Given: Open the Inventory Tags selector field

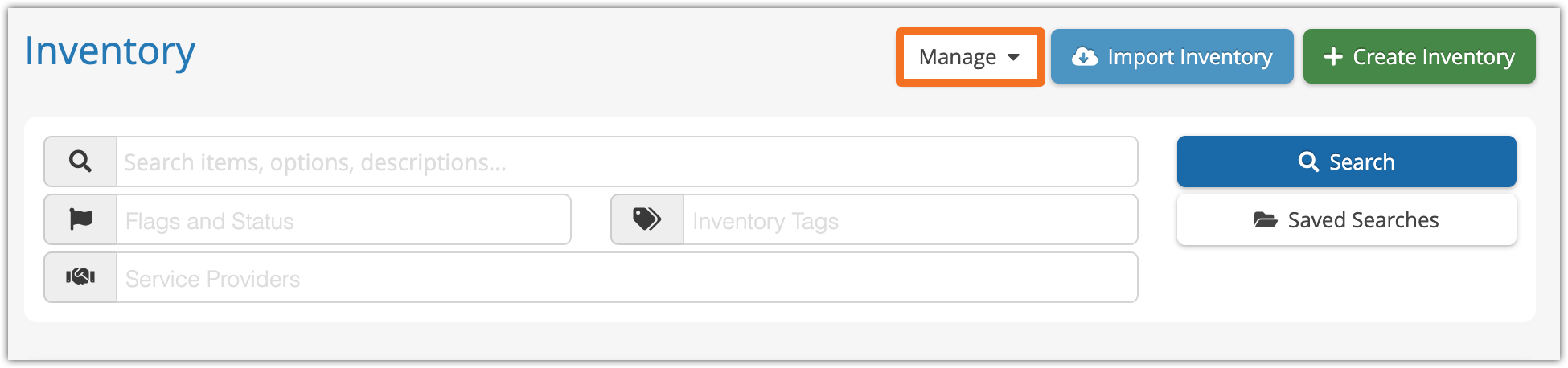Looking at the screenshot, I should click(909, 219).
